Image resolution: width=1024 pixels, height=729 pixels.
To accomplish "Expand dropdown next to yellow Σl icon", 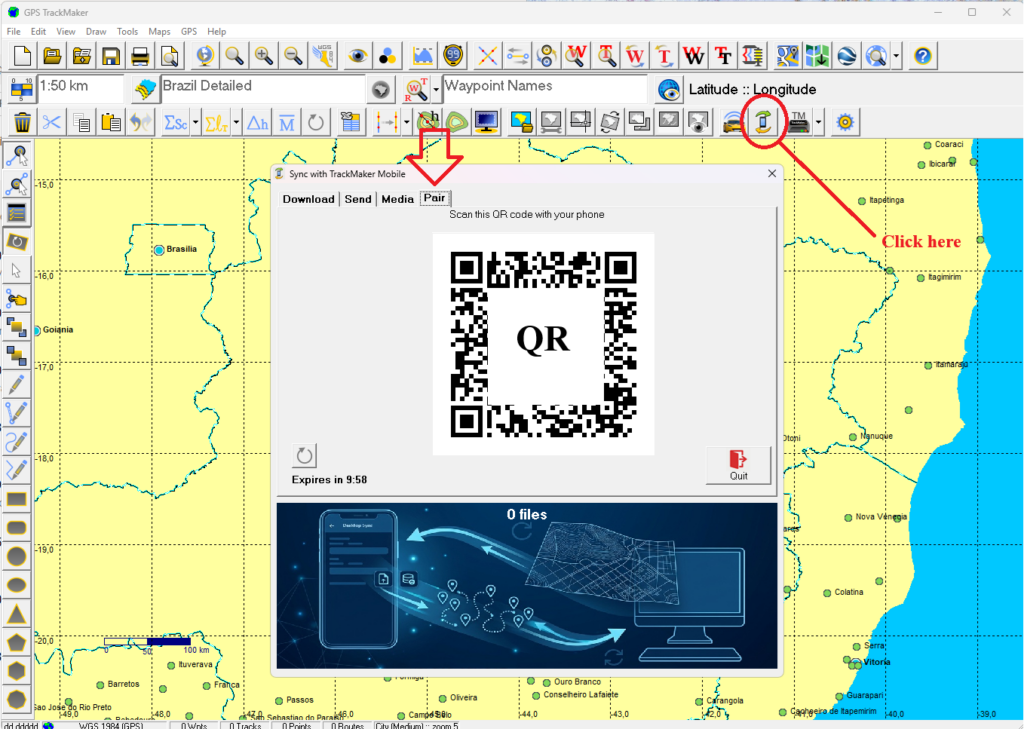I will 236,122.
